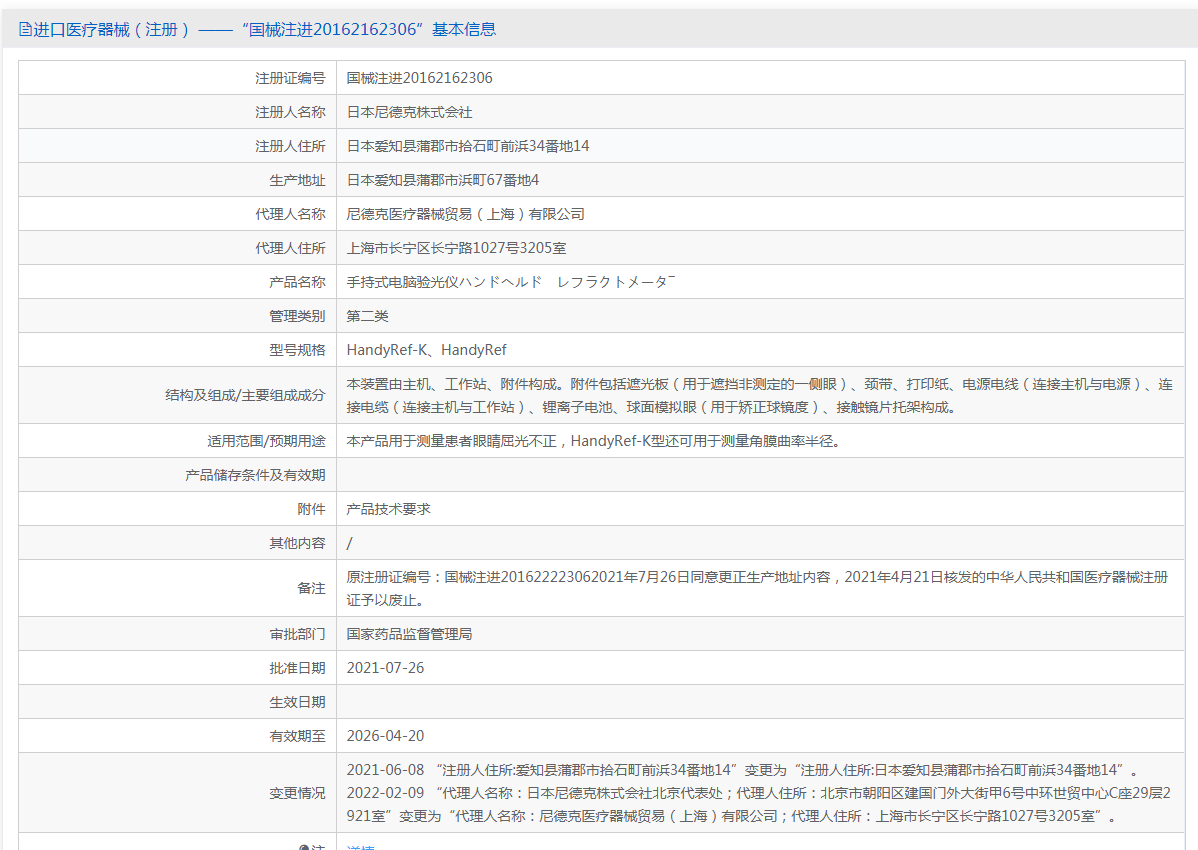This screenshot has height=850, width=1198.
Task: Click the 生效日期 label
Action: coord(297,702)
